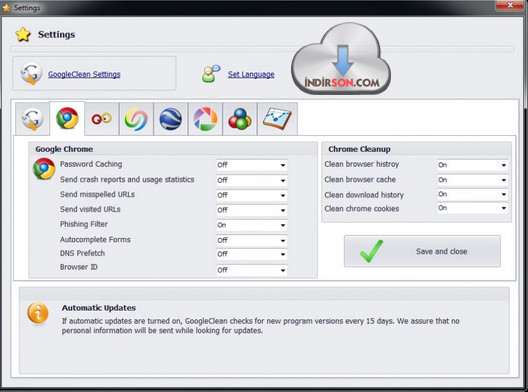Open the Clean download history dropdown

click(472, 194)
